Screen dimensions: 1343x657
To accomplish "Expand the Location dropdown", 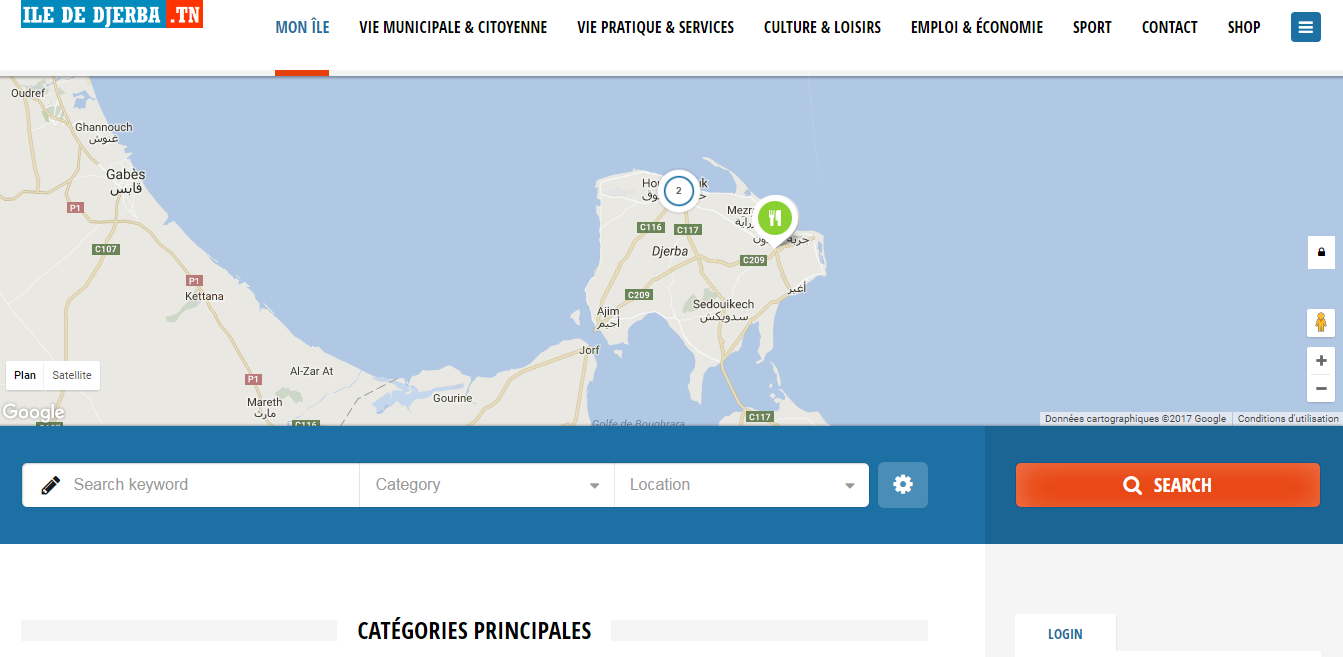I will [742, 485].
